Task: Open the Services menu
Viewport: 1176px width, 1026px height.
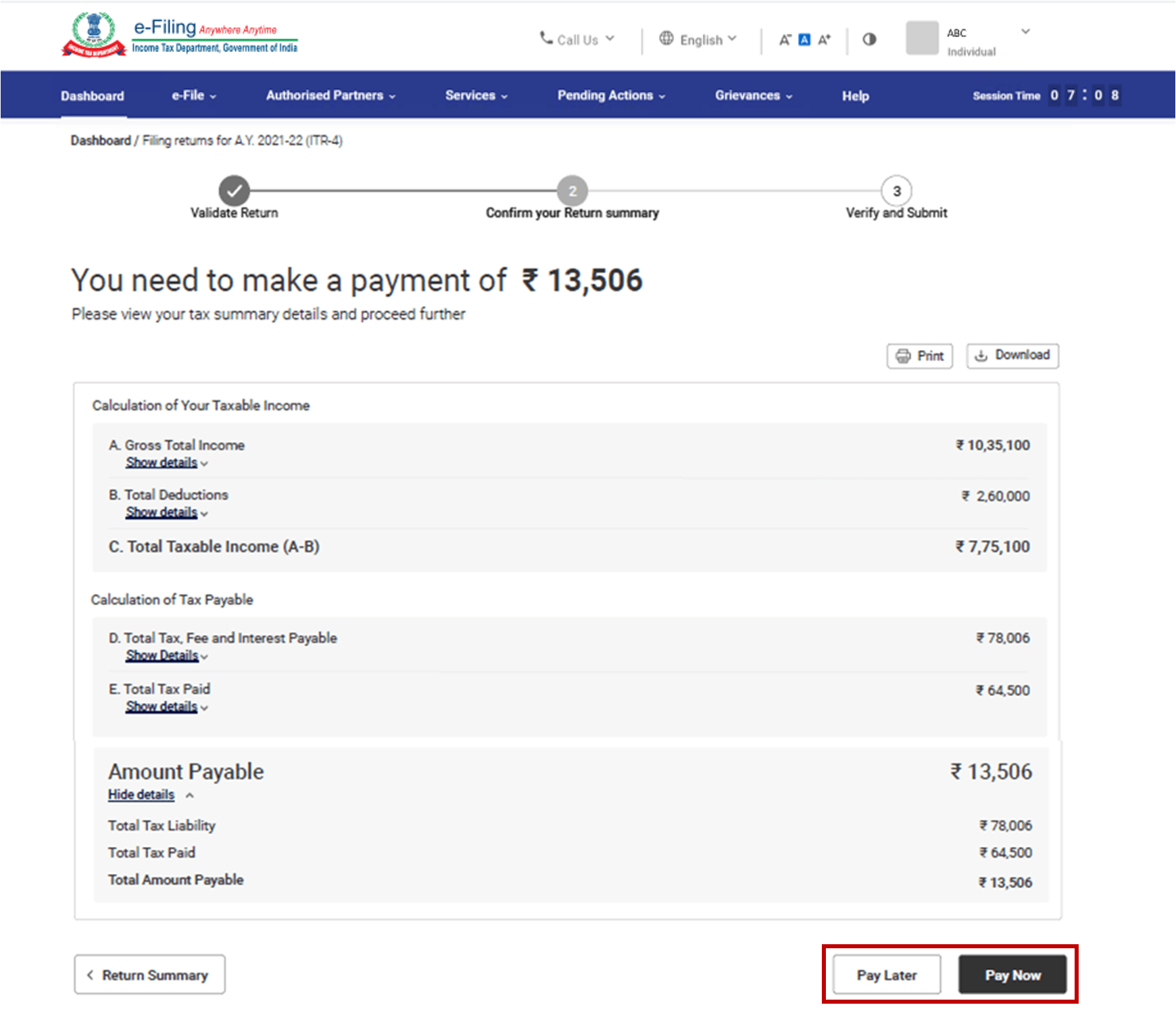Action: click(476, 95)
